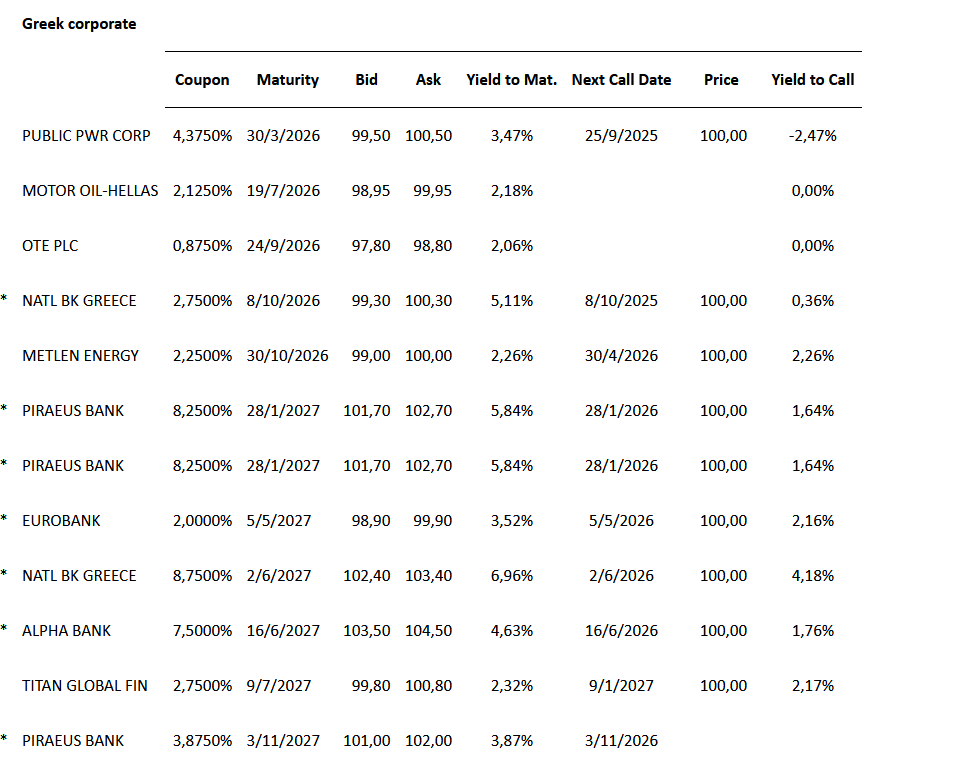The width and height of the screenshot is (970, 764).
Task: Click the Maturity column header
Action: click(x=287, y=80)
